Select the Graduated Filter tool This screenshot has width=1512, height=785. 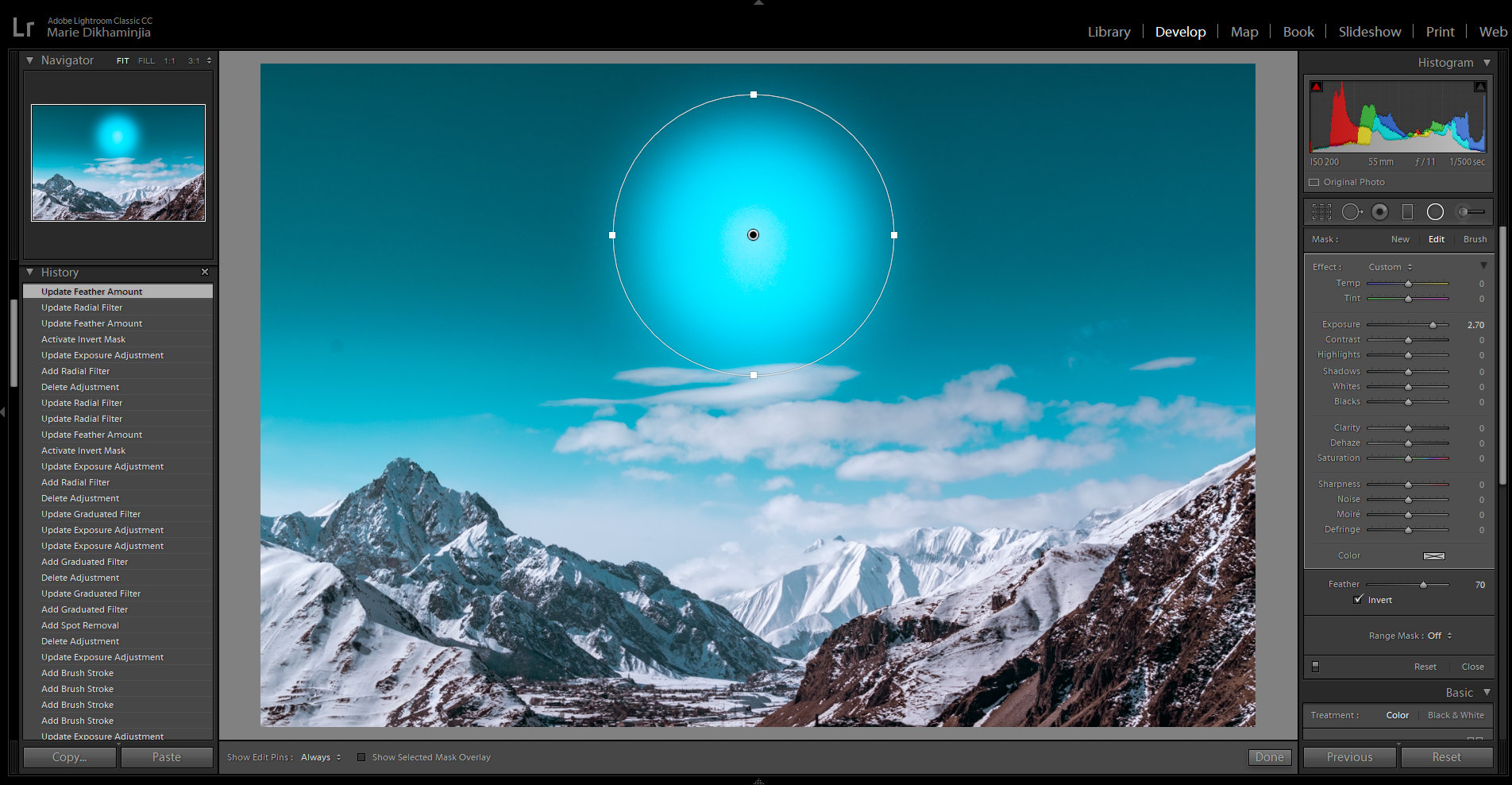tap(1407, 211)
